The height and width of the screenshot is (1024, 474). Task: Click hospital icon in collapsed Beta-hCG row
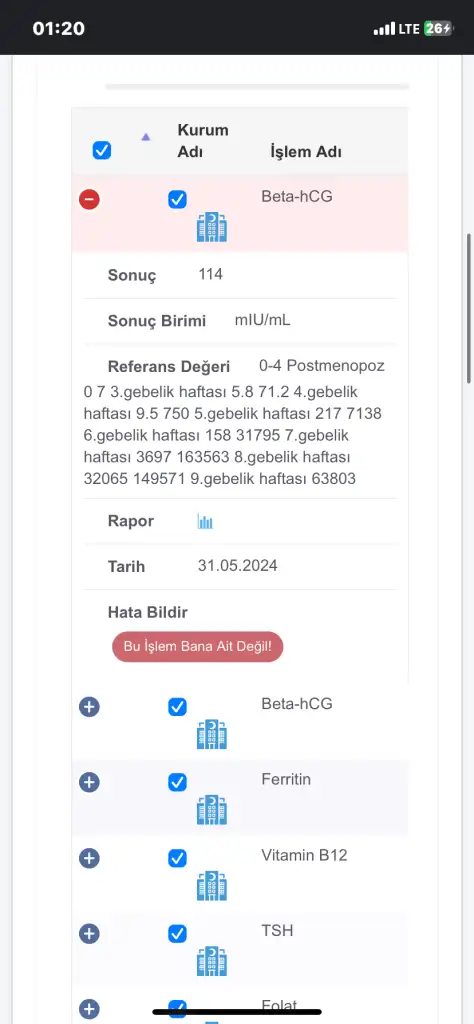click(x=212, y=734)
